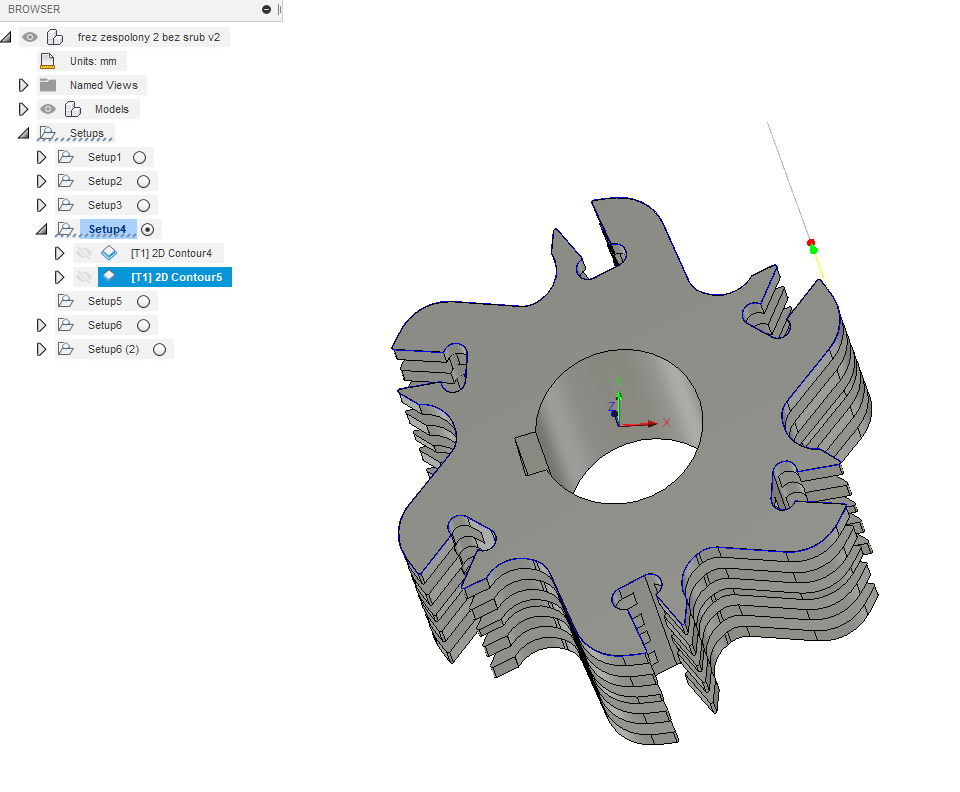Select the Setup6 (2) label

click(113, 349)
